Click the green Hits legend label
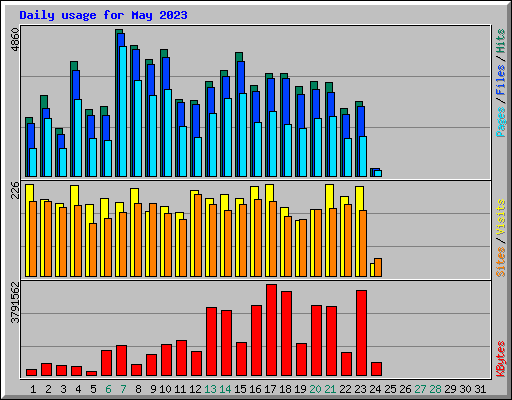 tap(501, 41)
